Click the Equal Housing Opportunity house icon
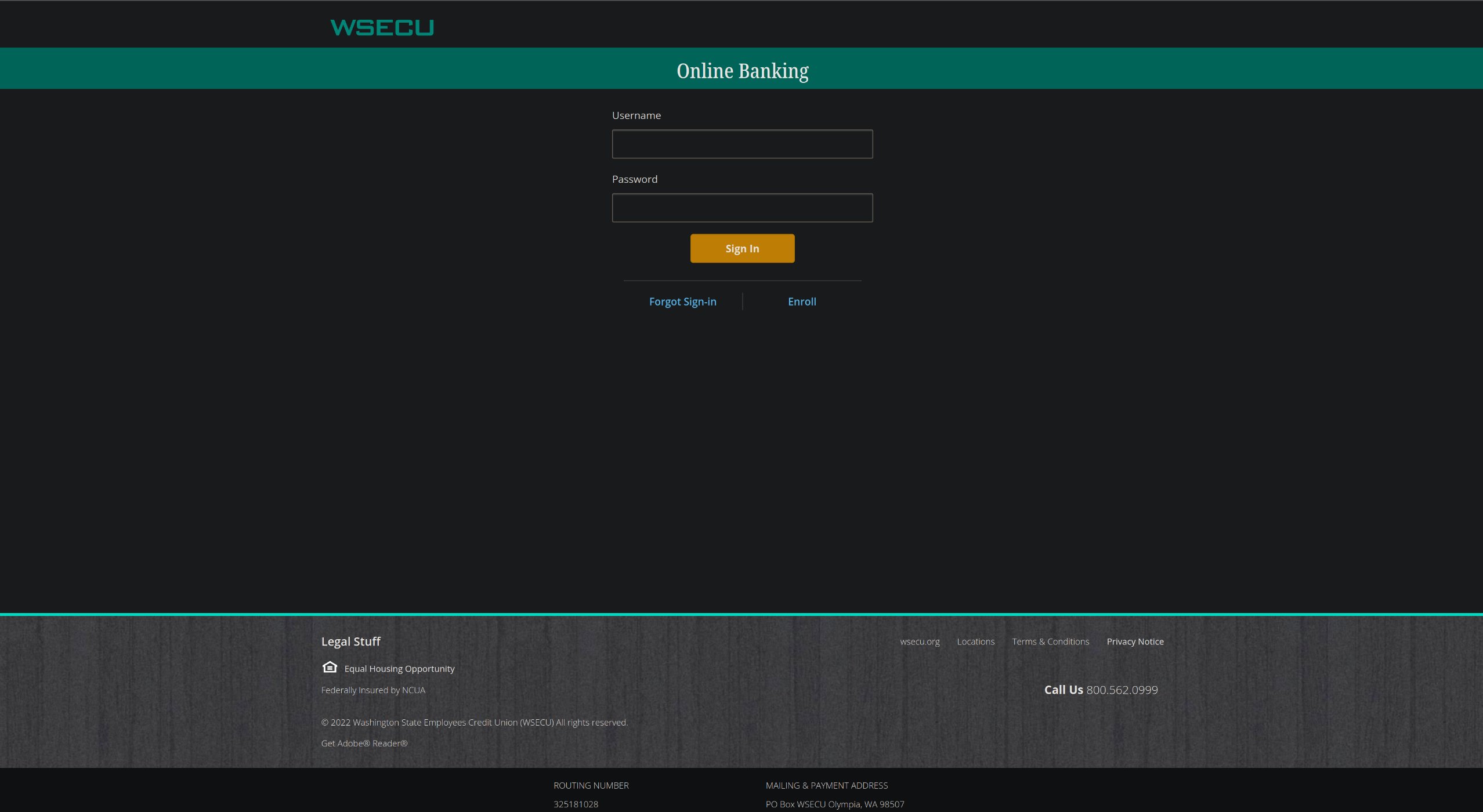The image size is (1483, 812). pyautogui.click(x=330, y=667)
